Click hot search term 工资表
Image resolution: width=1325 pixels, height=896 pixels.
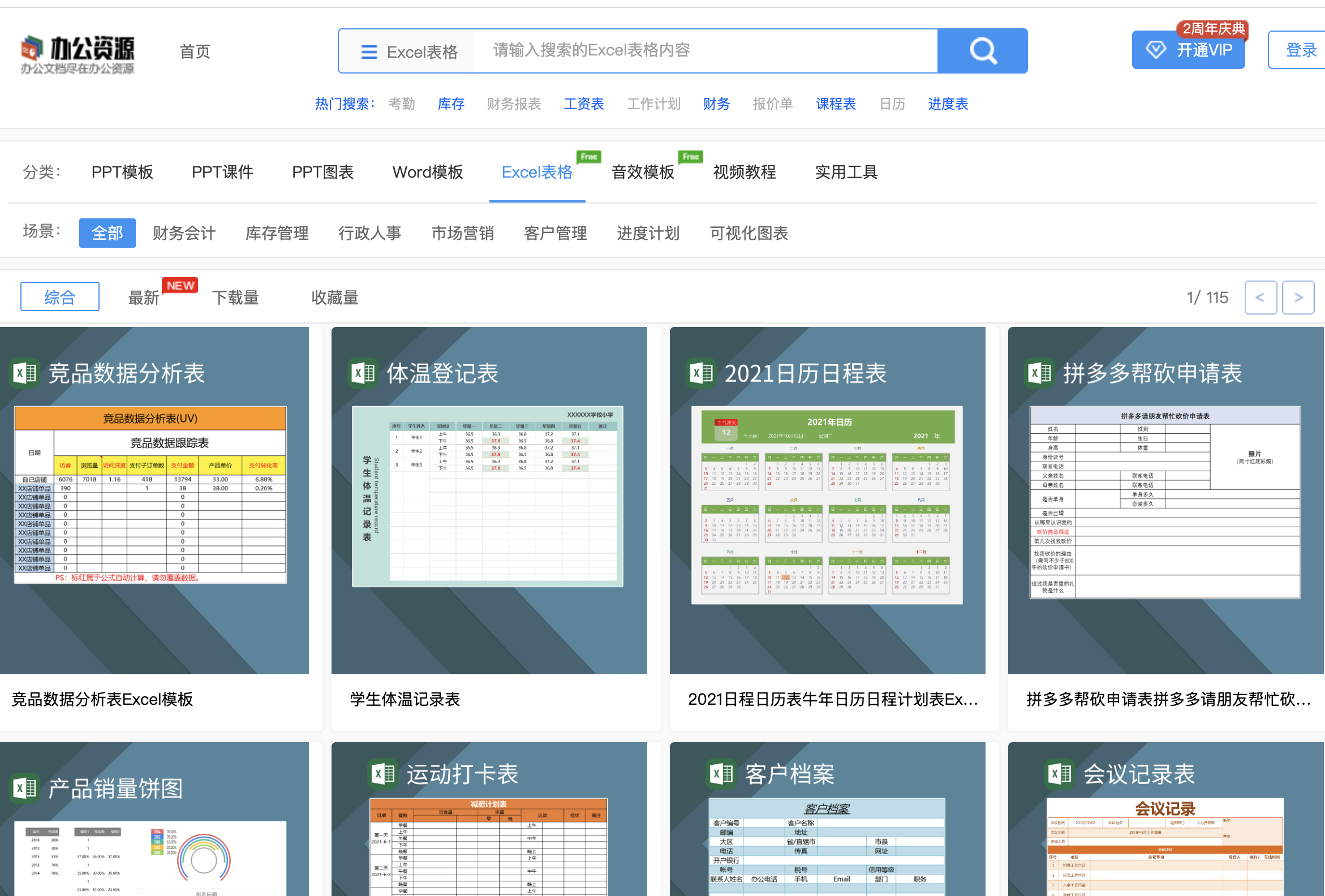(584, 104)
